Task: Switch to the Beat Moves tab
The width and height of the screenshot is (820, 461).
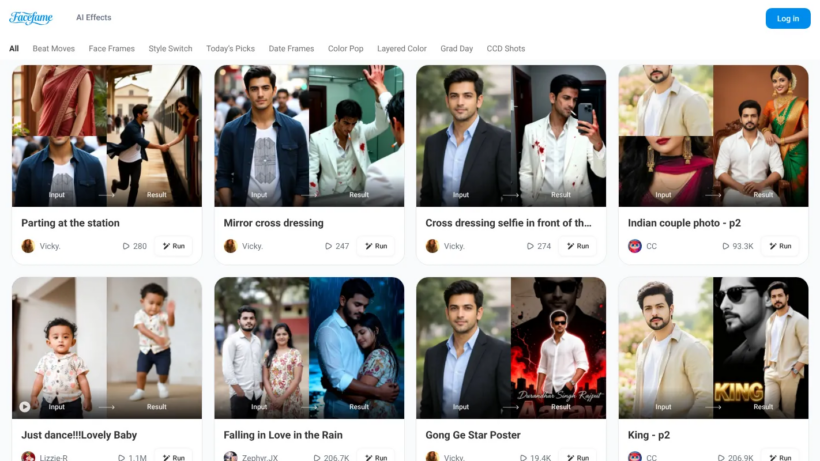Action: coord(53,49)
